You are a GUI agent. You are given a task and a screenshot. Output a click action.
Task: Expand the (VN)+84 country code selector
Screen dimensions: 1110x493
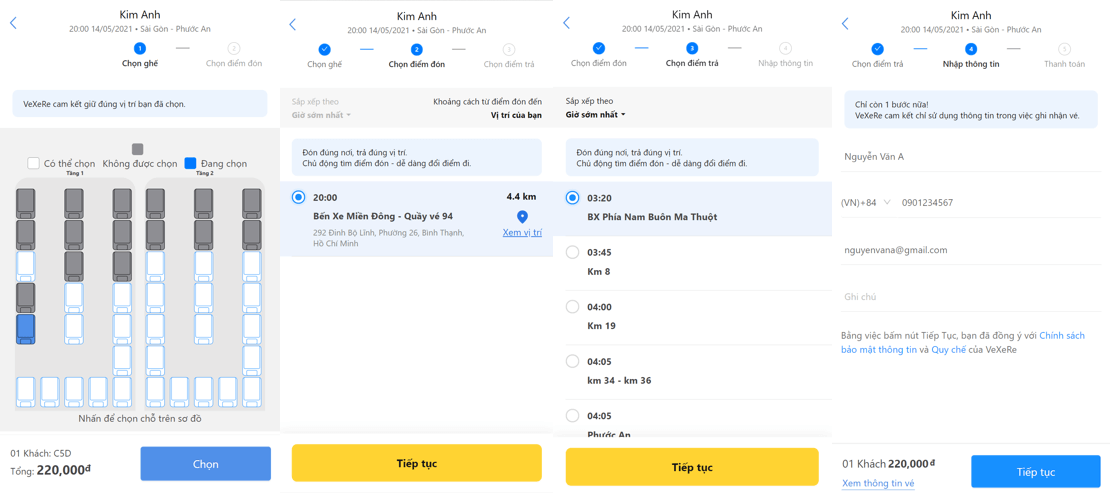[866, 203]
